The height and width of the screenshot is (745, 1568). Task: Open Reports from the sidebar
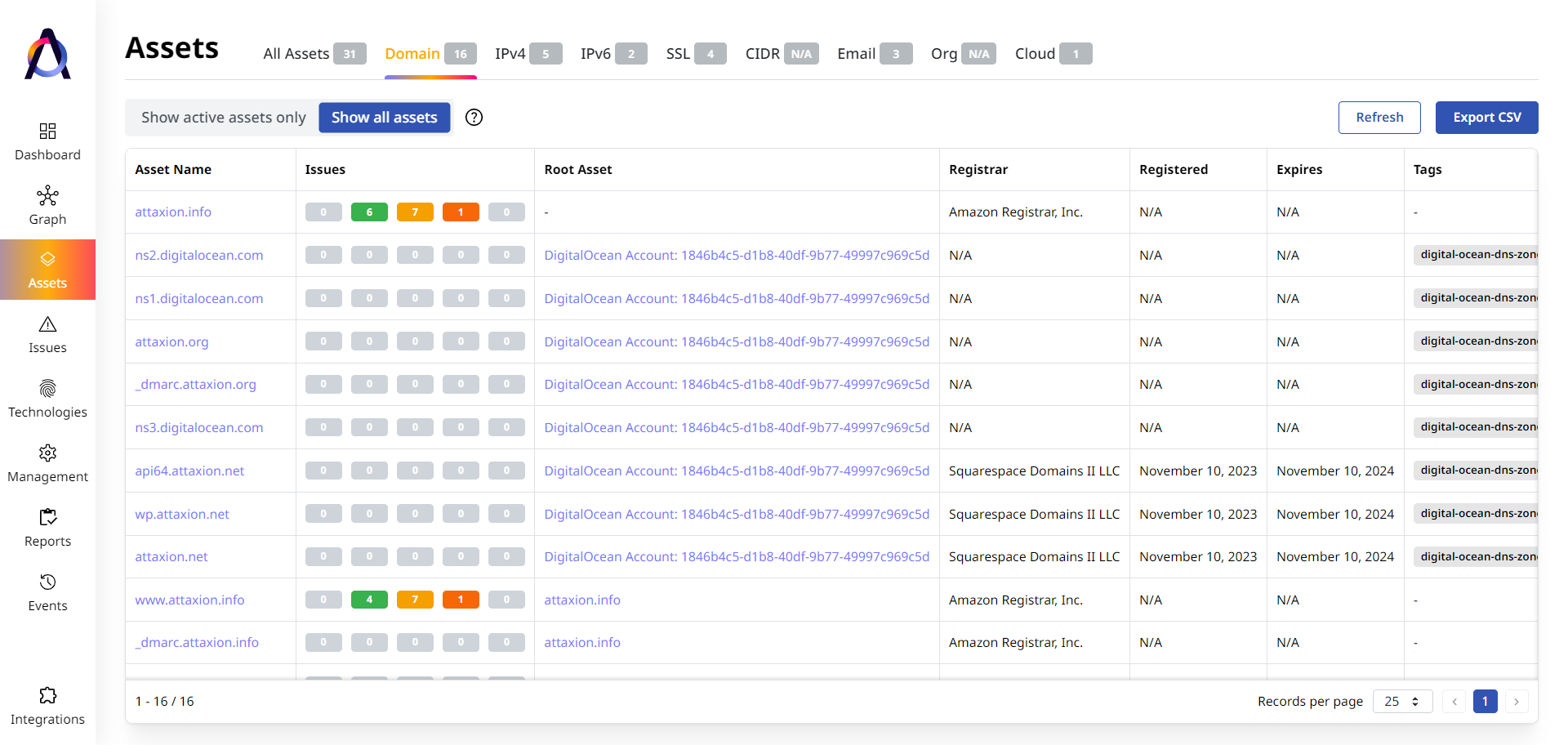pyautogui.click(x=47, y=518)
